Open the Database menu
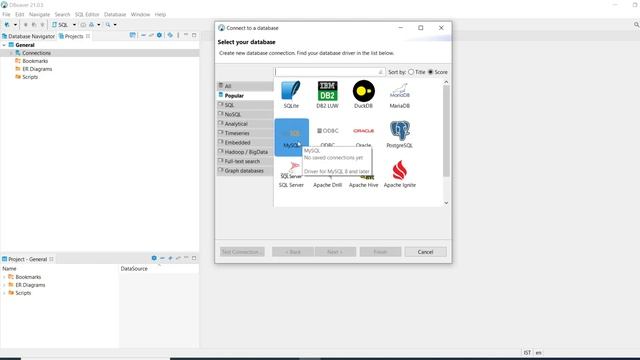 click(115, 14)
